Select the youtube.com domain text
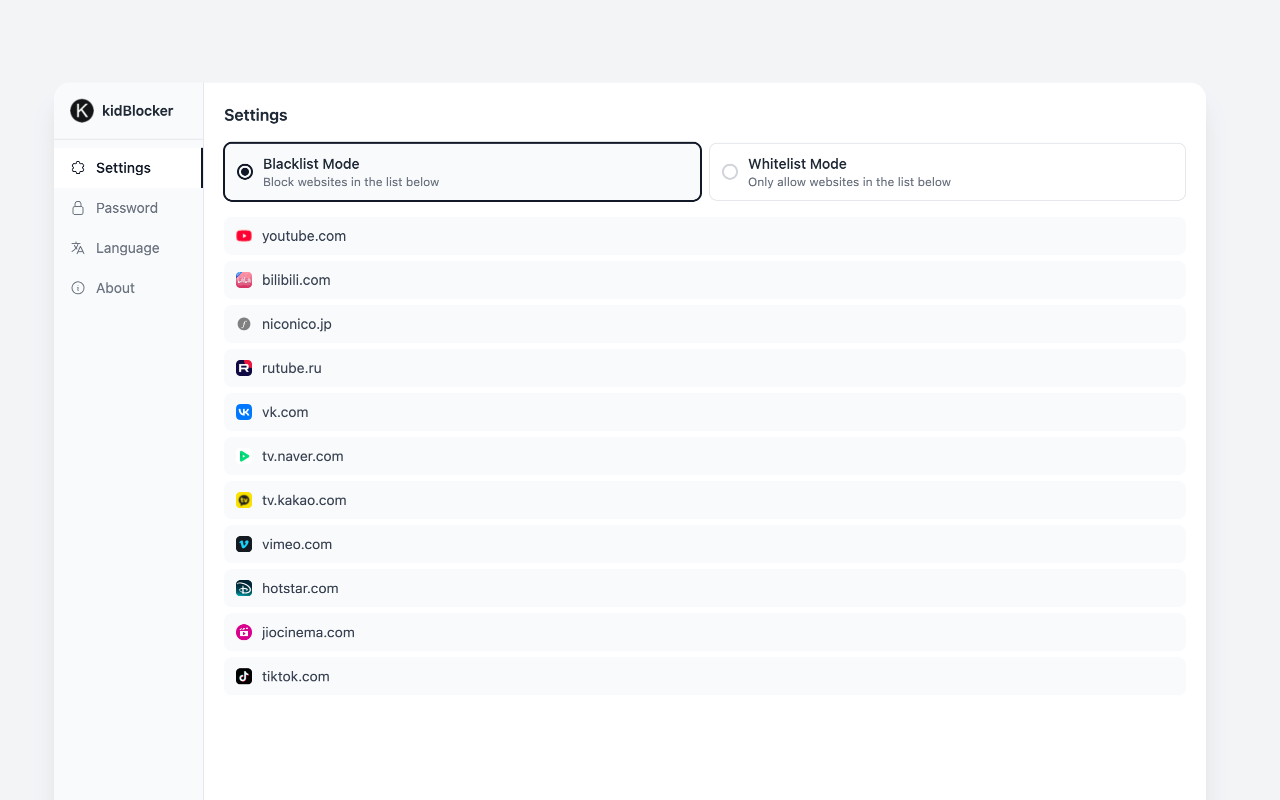Viewport: 1280px width, 800px height. pyautogui.click(x=304, y=236)
